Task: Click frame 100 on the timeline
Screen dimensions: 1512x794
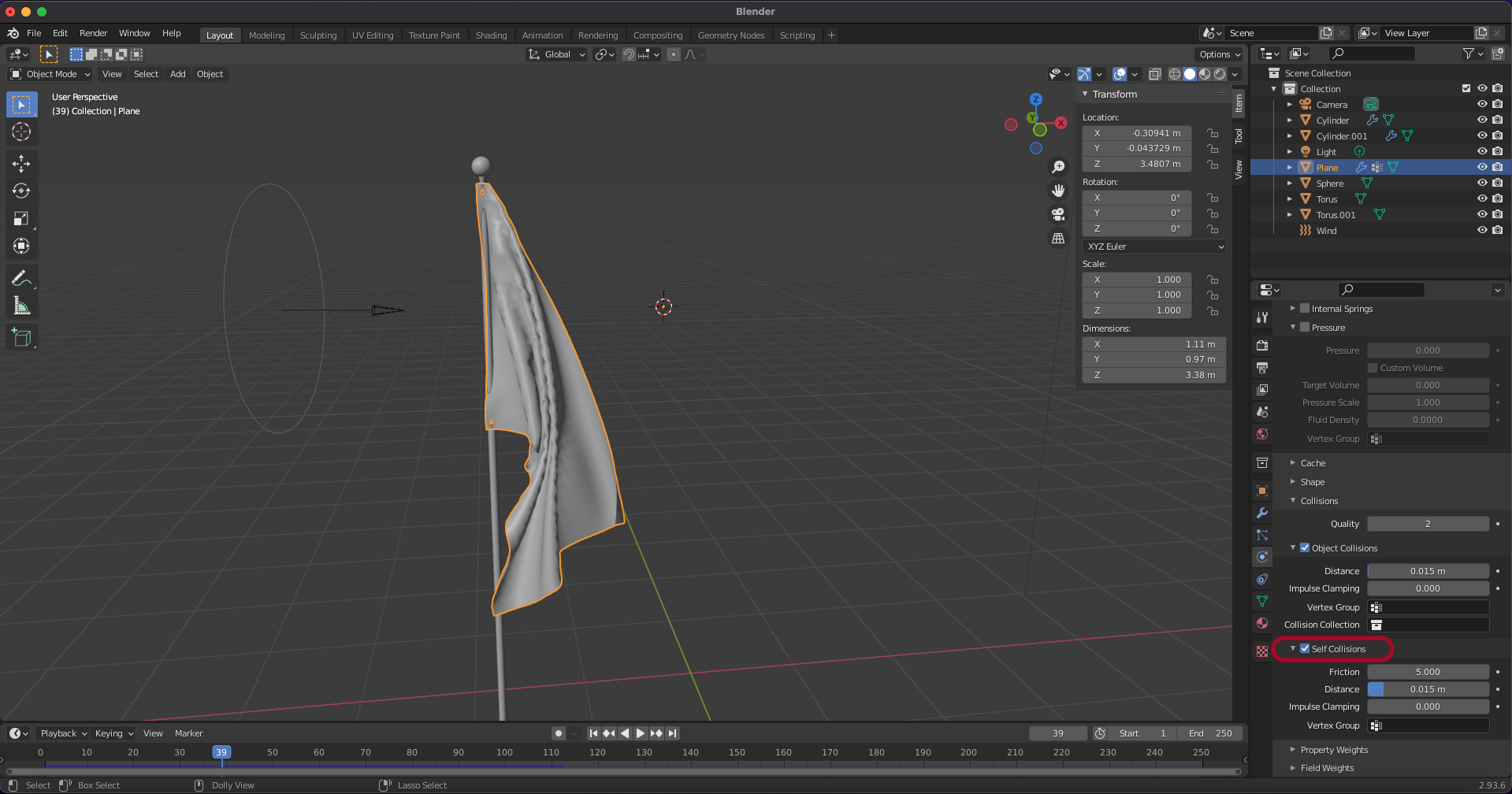Action: click(x=504, y=752)
